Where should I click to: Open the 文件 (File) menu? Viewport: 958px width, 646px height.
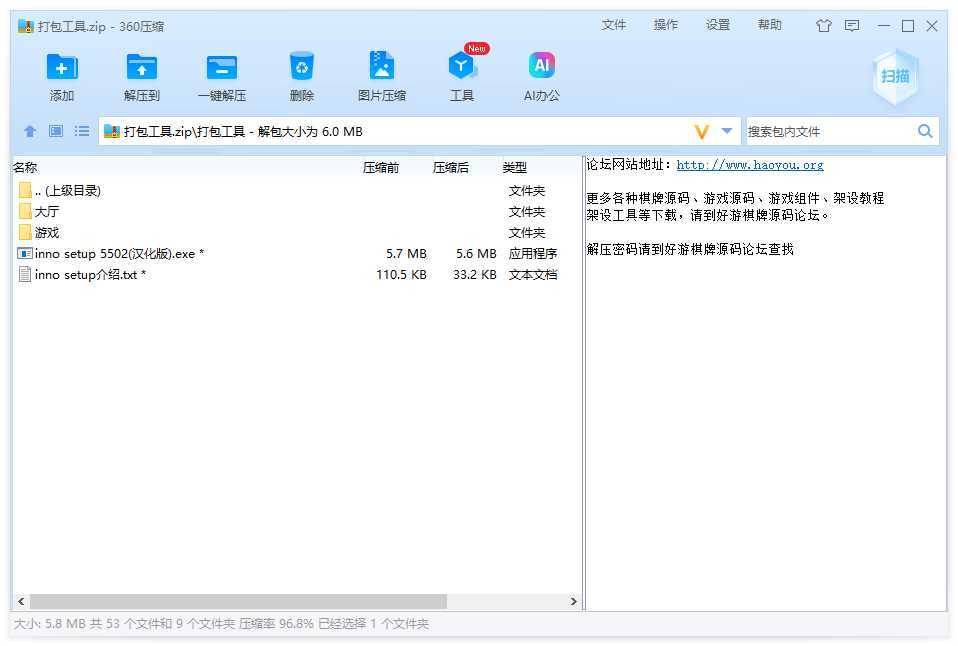tap(613, 25)
